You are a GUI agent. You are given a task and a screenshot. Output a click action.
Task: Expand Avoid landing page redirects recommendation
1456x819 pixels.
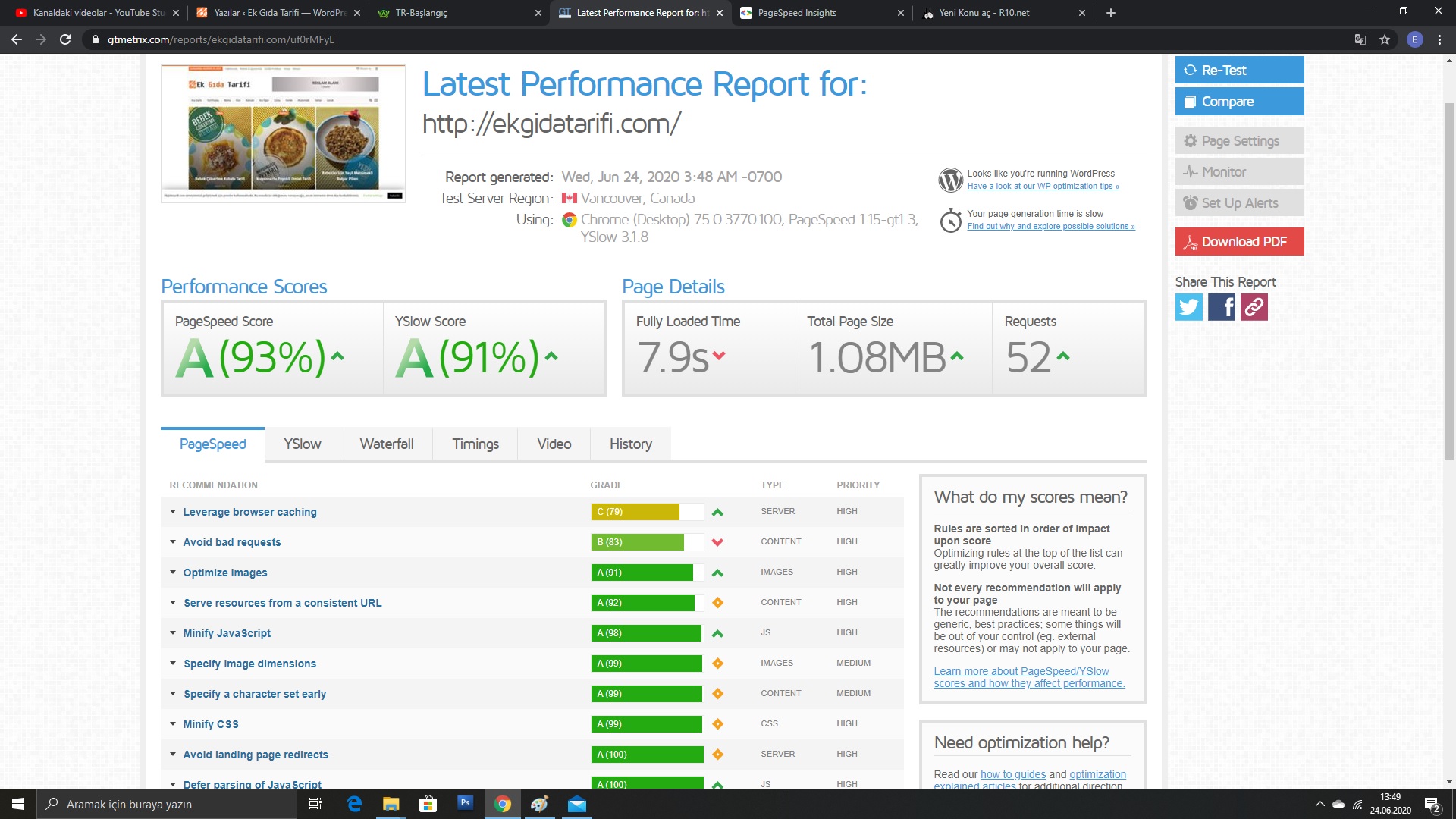255,755
